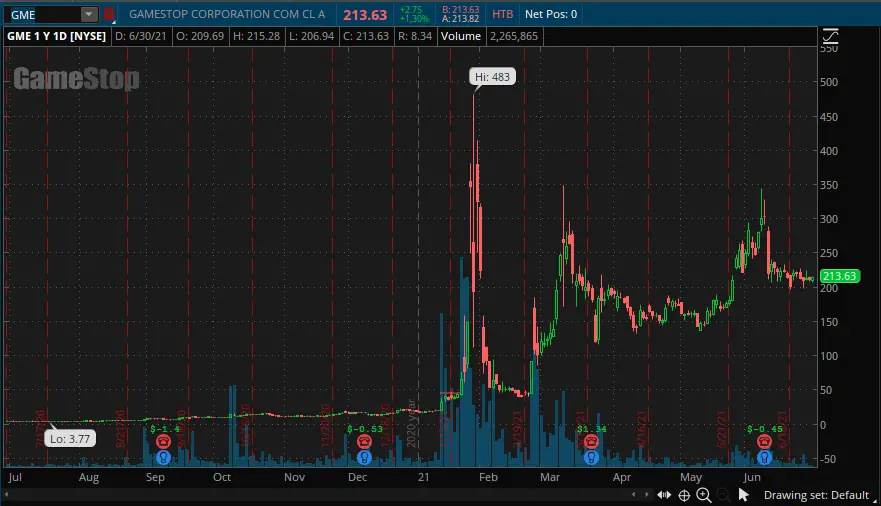Viewport: 881px width, 506px height.
Task: Click the R: 8.34 range cell
Action: tap(415, 36)
